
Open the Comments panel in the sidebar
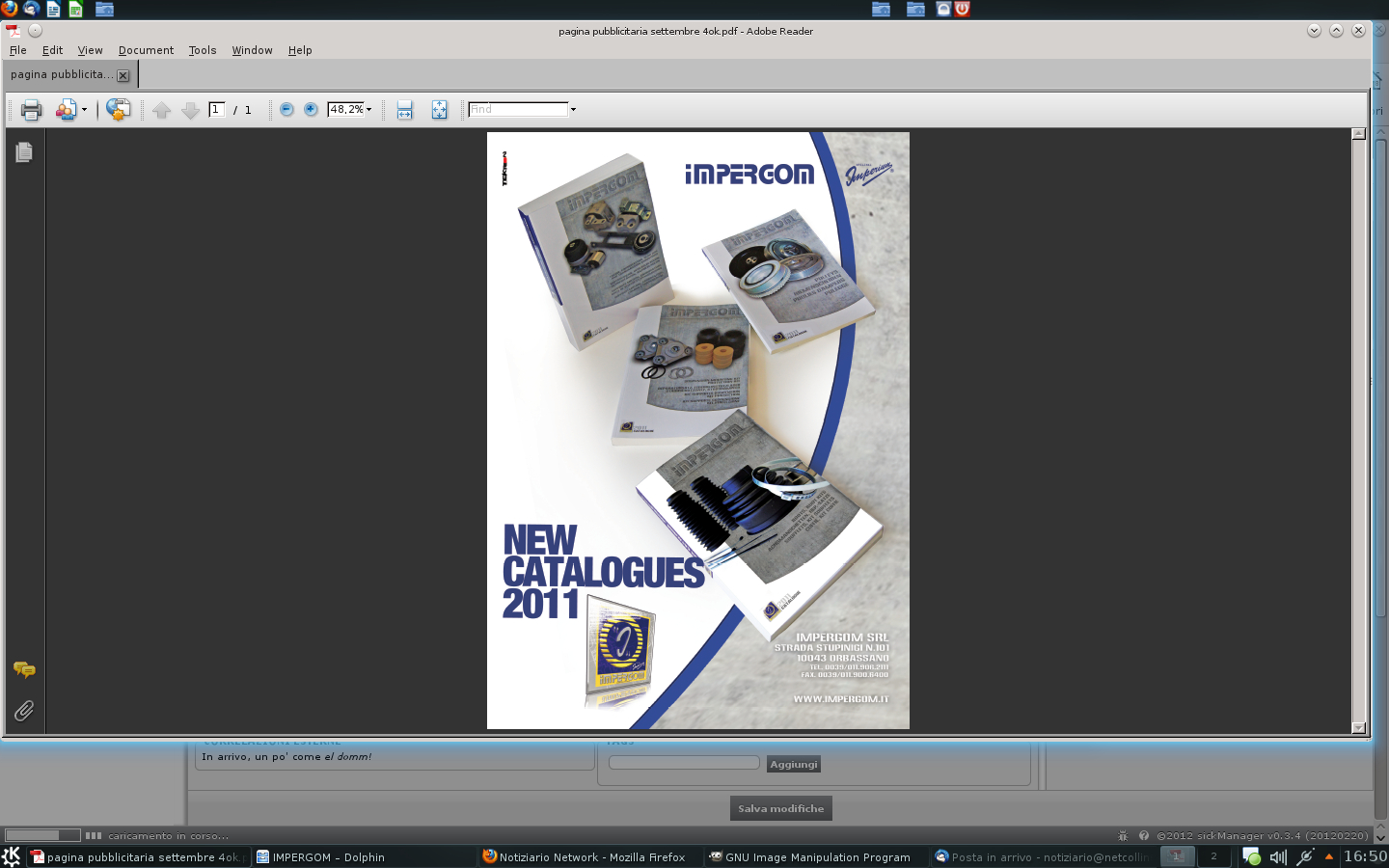point(24,669)
